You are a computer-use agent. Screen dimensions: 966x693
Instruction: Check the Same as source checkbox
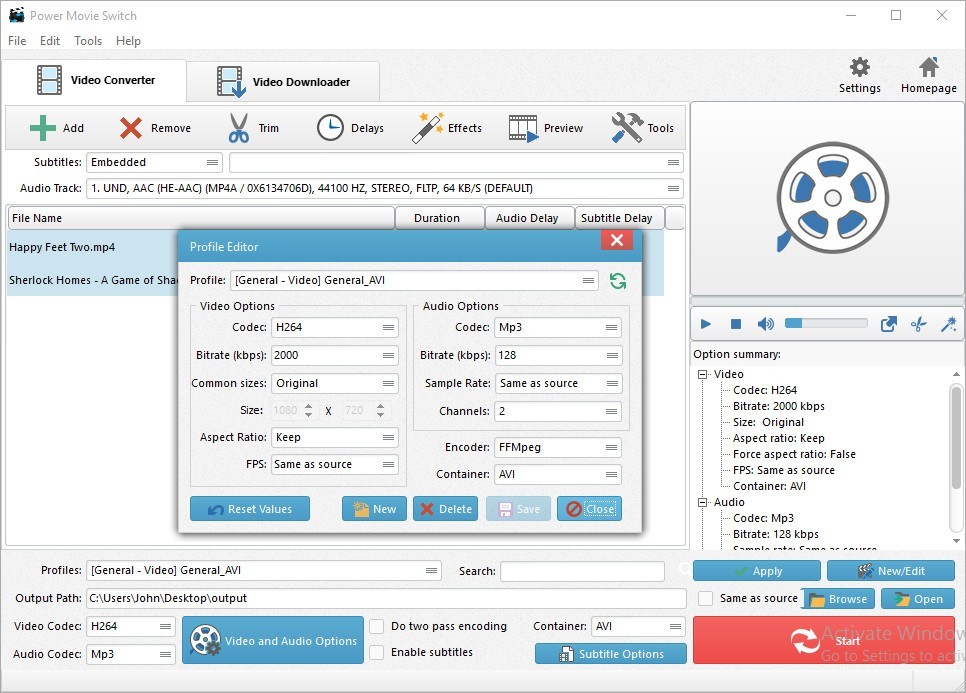pyautogui.click(x=706, y=599)
